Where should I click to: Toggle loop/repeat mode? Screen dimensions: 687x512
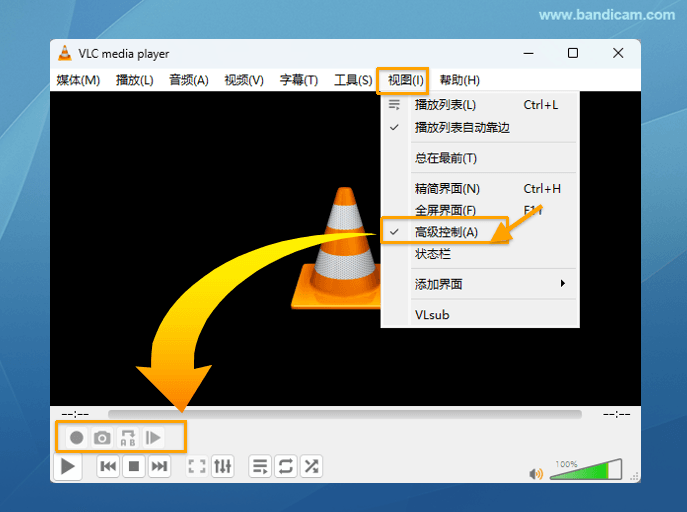pos(286,466)
